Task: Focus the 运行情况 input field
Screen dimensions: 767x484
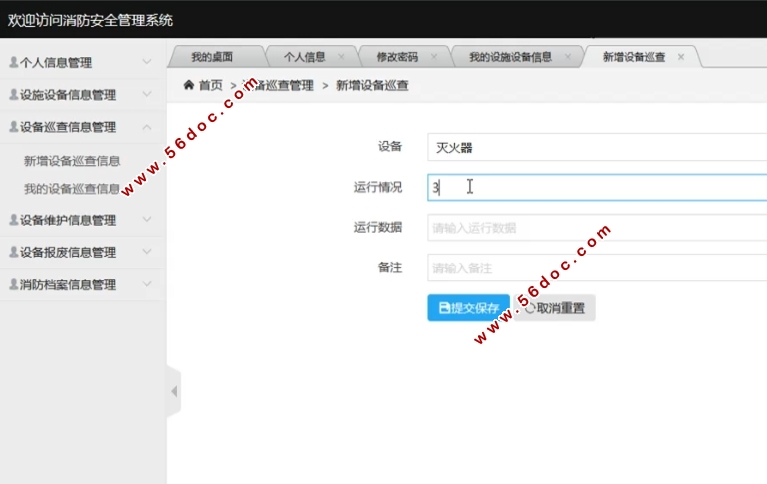Action: [597, 187]
